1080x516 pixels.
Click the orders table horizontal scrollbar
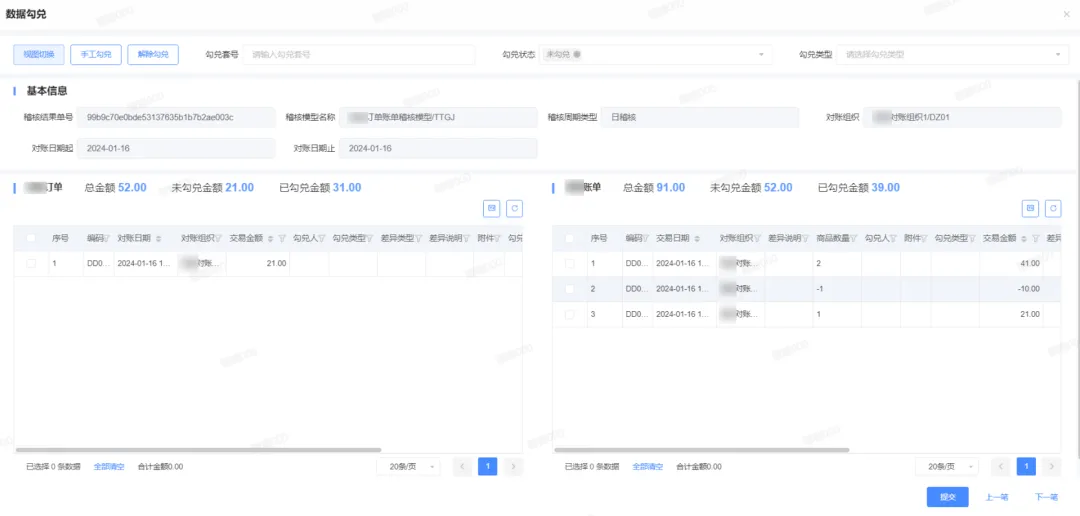point(198,450)
